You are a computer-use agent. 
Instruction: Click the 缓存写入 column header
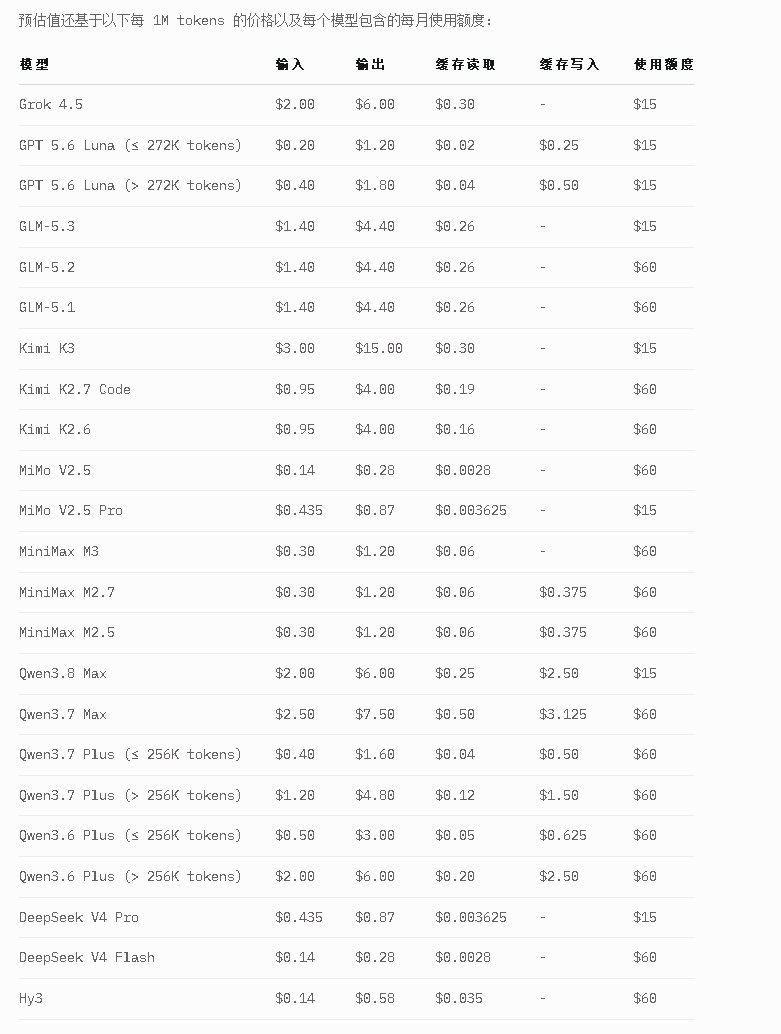point(569,65)
